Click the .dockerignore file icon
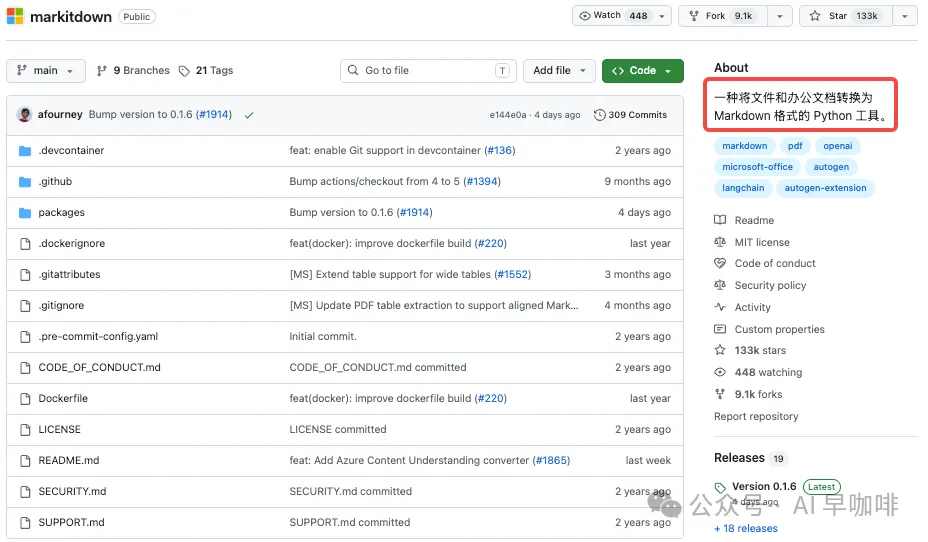 click(25, 244)
